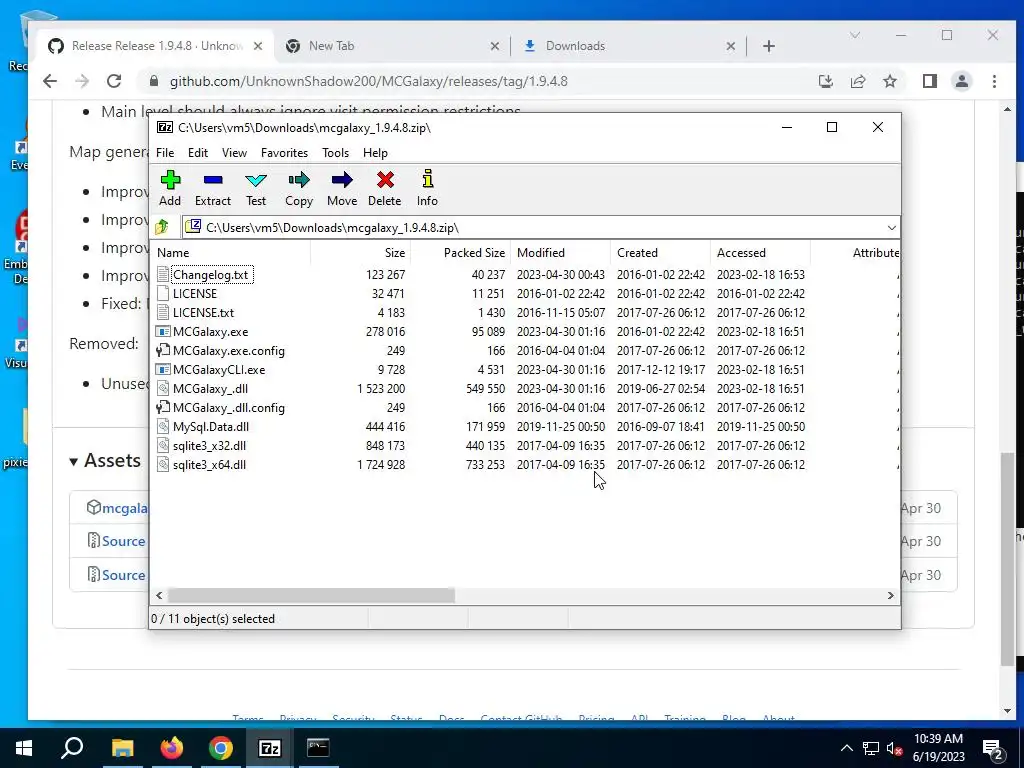This screenshot has height=768, width=1024.
Task: Sort by Created column header
Action: pos(661,253)
